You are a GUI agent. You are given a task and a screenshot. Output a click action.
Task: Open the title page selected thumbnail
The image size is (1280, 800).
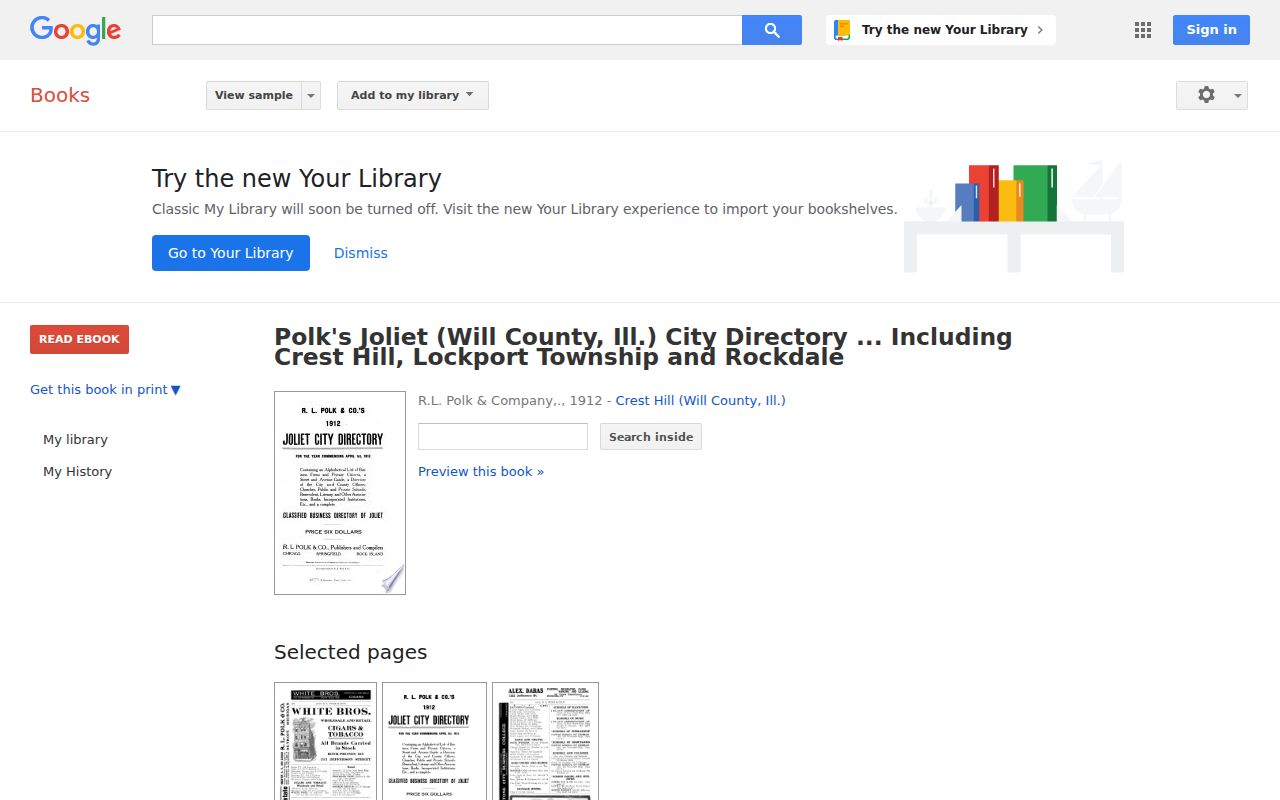434,741
